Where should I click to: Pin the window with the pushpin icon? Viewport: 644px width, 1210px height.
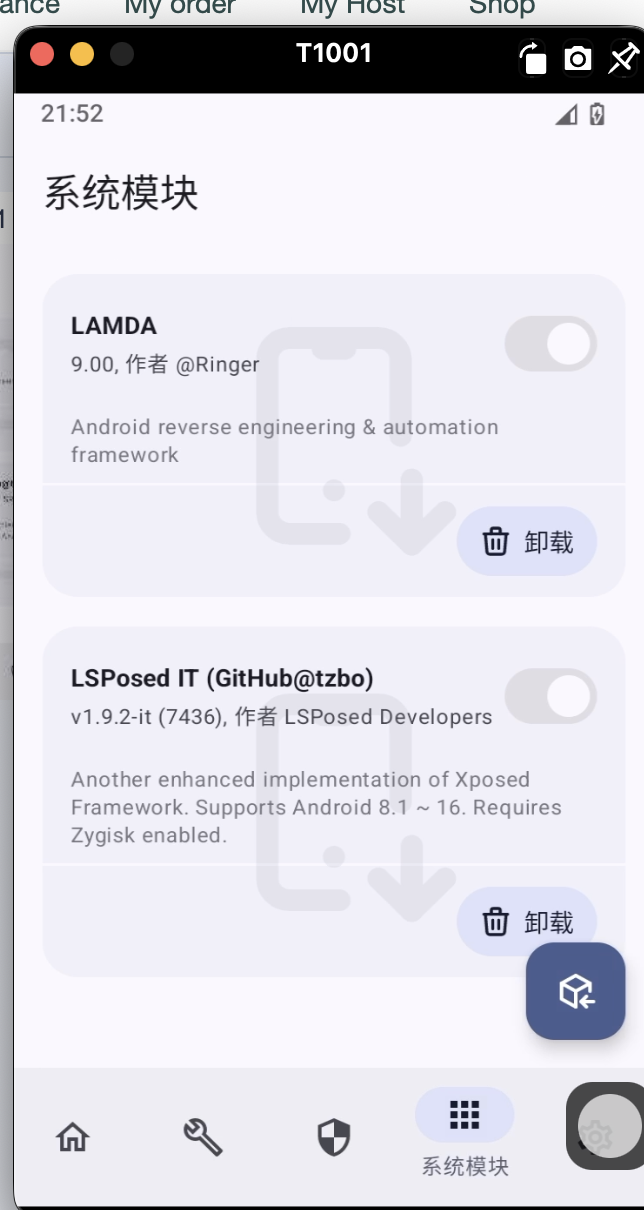coord(620,57)
